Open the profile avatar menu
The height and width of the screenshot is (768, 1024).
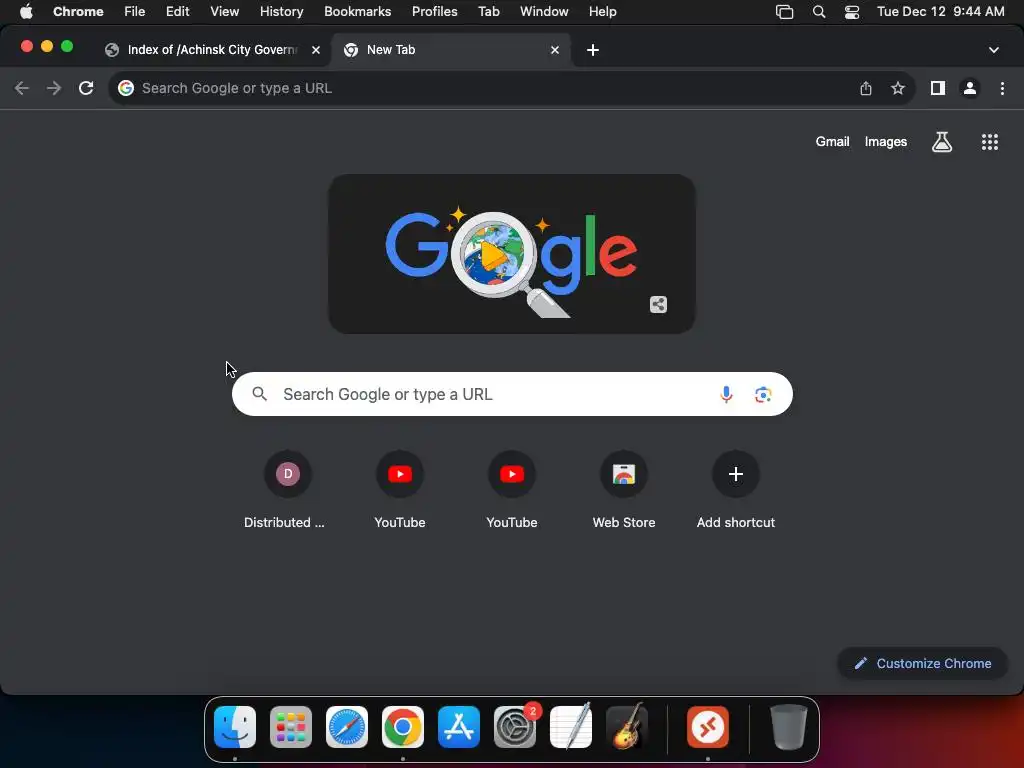click(x=970, y=88)
